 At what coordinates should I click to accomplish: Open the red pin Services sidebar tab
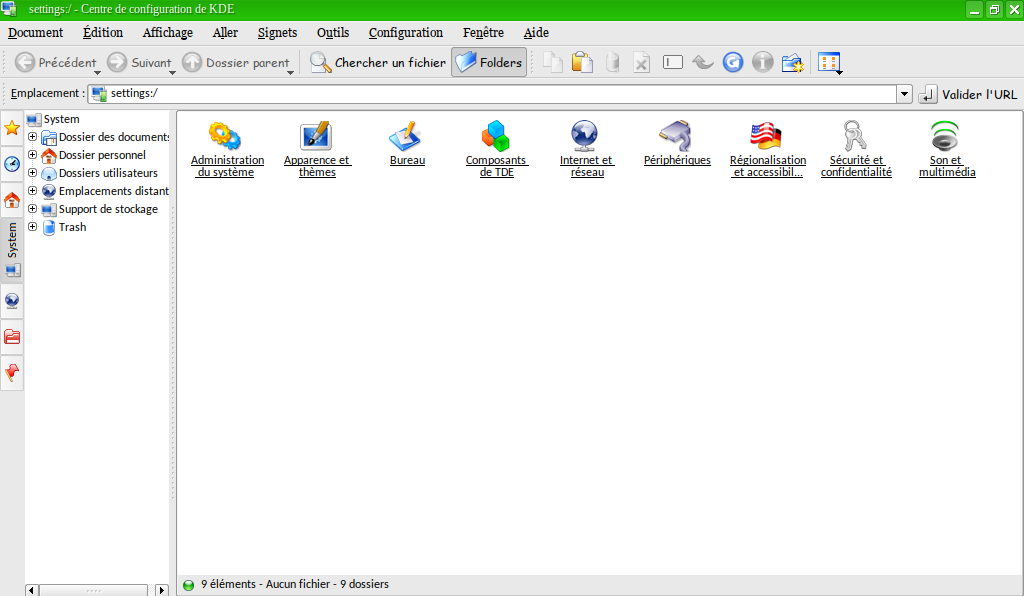[12, 373]
